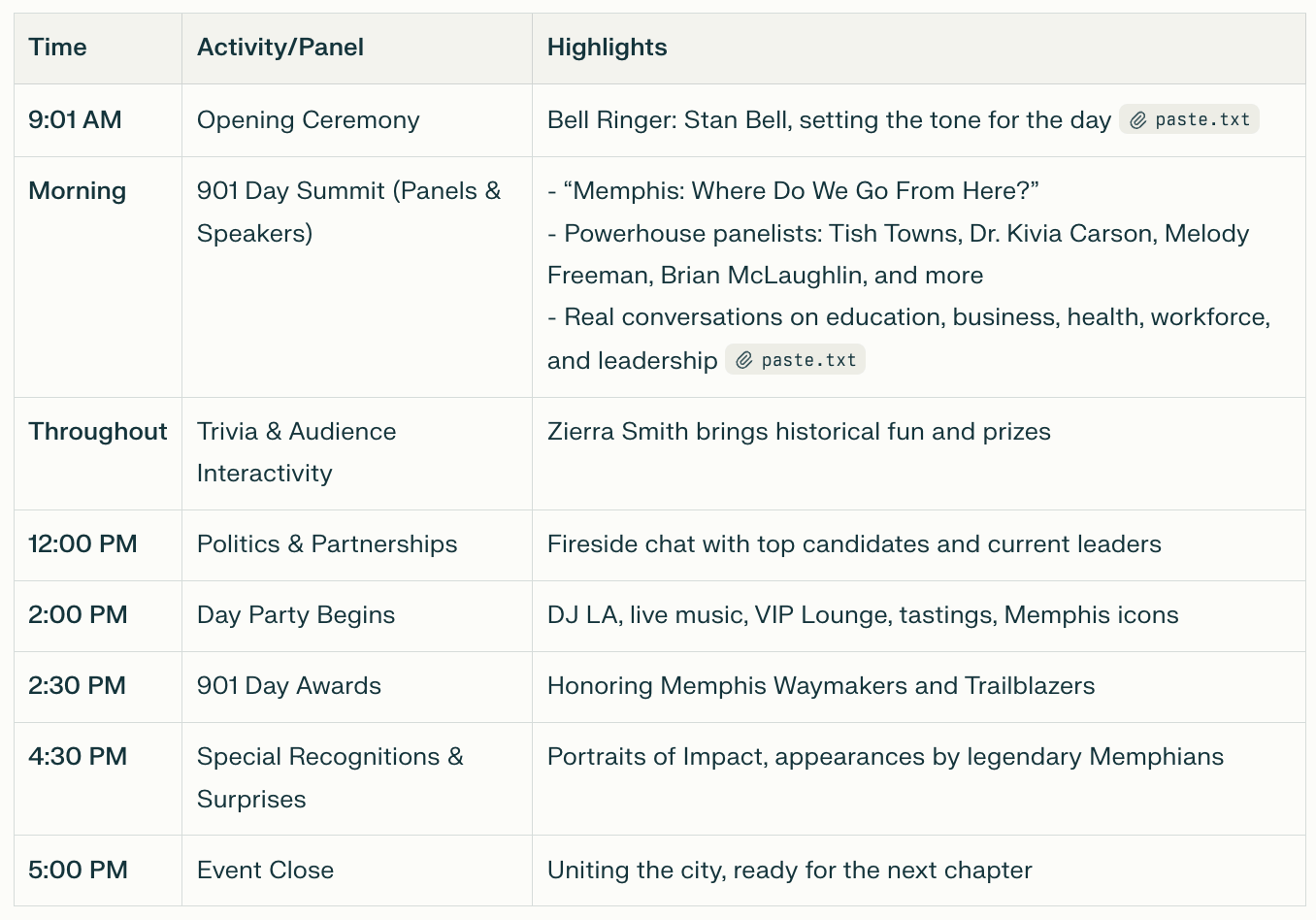The image size is (1316, 920).
Task: Click the 5:00 PM time cell
Action: (98, 871)
